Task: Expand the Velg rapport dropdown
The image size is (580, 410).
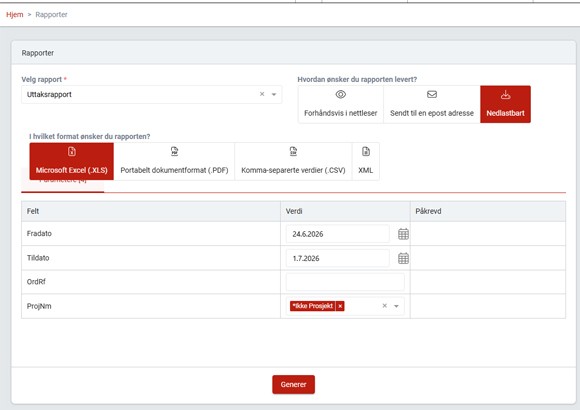Action: pos(274,94)
